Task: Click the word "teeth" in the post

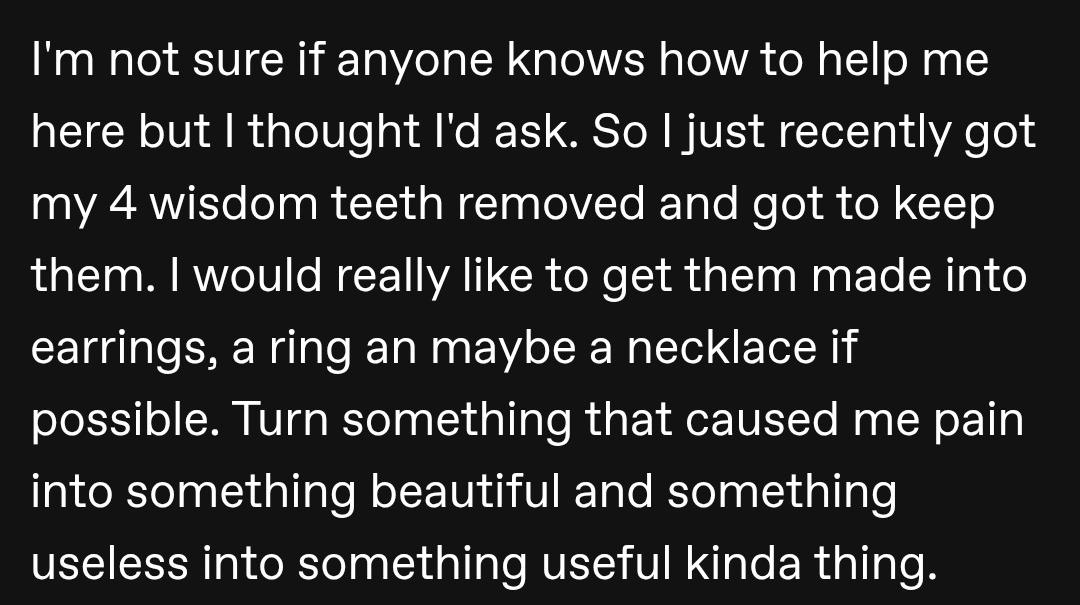Action: [x=386, y=203]
